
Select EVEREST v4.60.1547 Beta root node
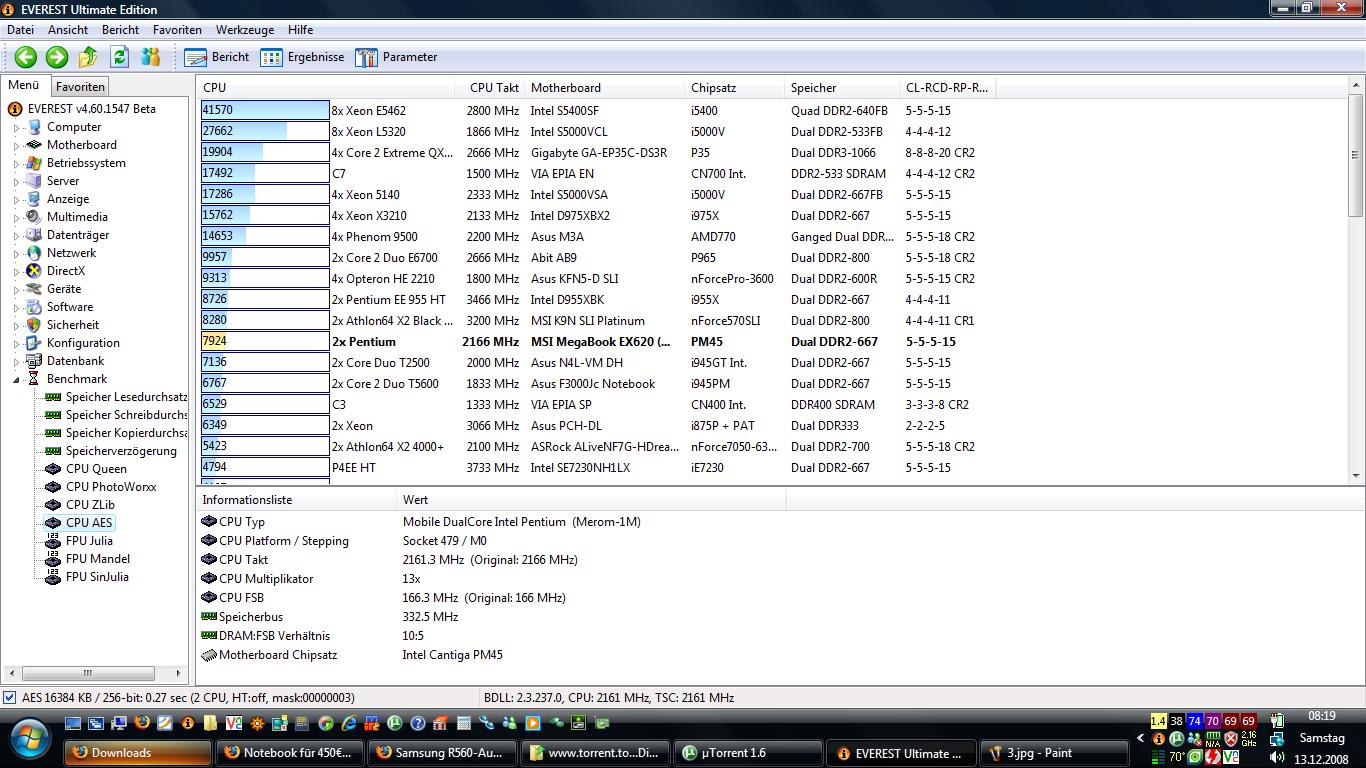pyautogui.click(x=82, y=108)
